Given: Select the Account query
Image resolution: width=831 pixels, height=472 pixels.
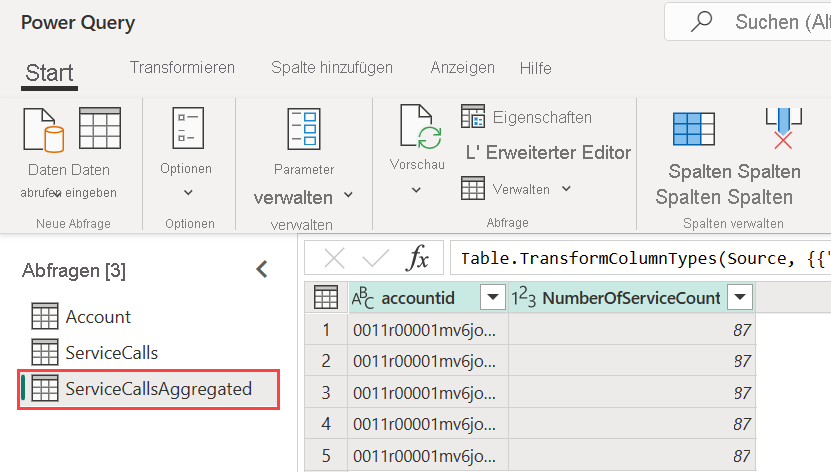Looking at the screenshot, I should pyautogui.click(x=98, y=317).
